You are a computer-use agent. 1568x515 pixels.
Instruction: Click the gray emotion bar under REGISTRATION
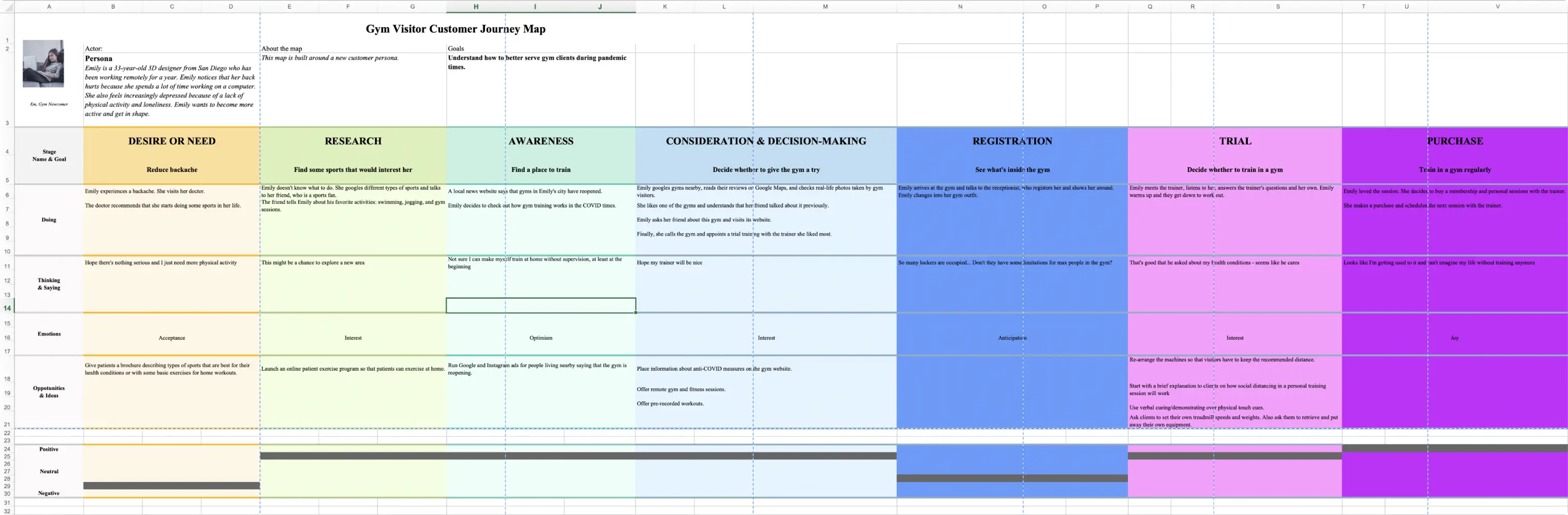click(1012, 478)
